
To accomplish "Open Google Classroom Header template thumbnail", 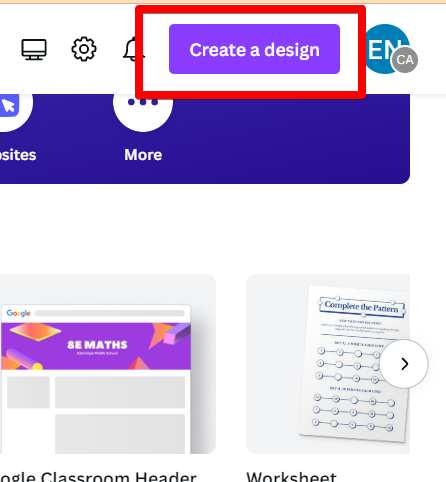I will pyautogui.click(x=108, y=364).
